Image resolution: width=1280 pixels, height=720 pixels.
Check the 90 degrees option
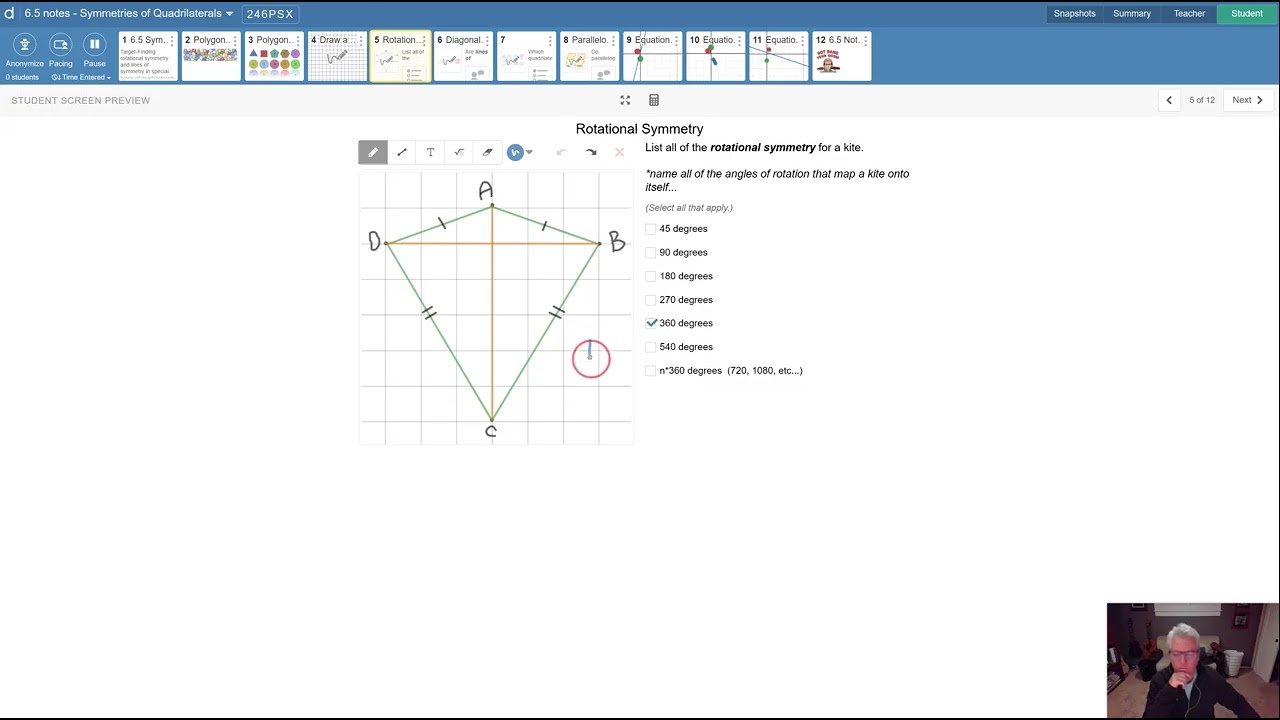pyautogui.click(x=651, y=252)
